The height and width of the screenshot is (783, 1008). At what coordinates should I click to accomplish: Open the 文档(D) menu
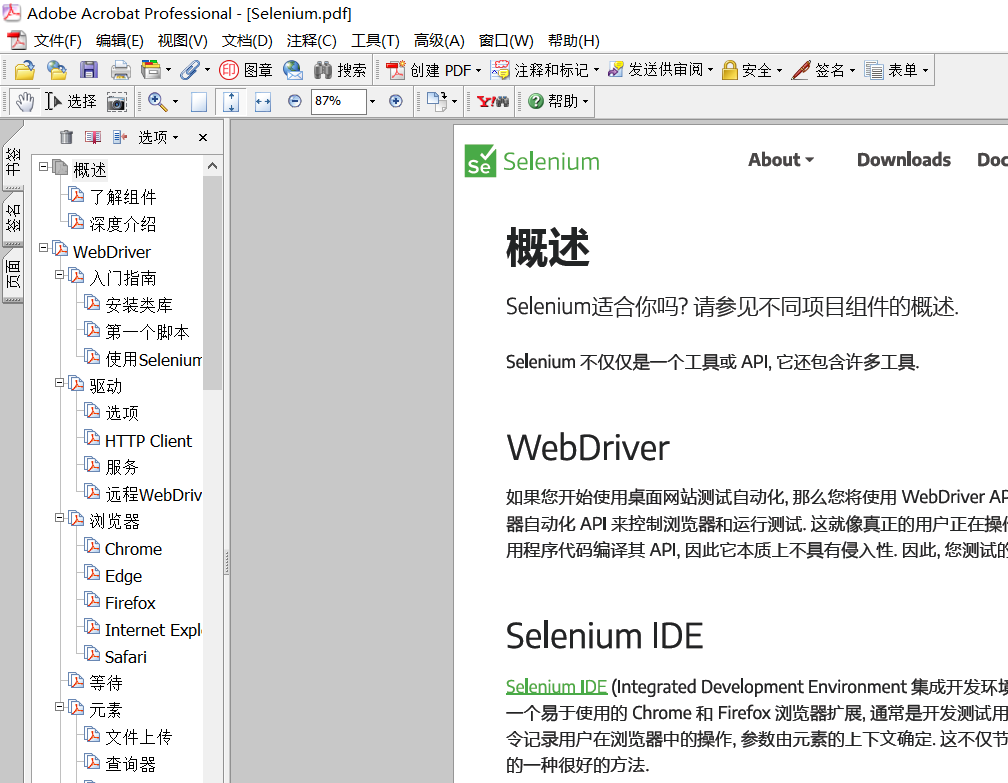click(247, 40)
